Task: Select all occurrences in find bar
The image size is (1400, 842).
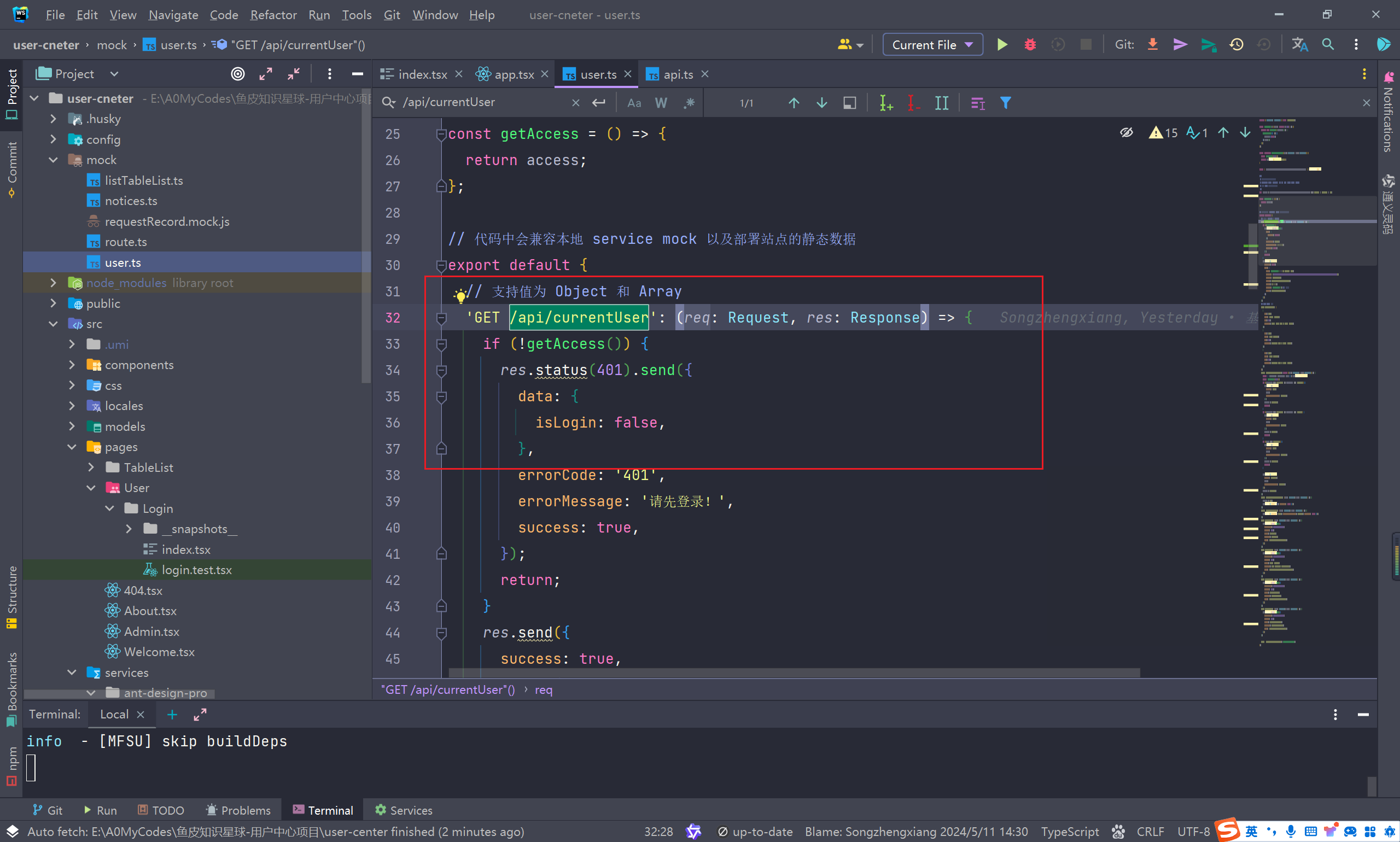Action: [x=942, y=103]
